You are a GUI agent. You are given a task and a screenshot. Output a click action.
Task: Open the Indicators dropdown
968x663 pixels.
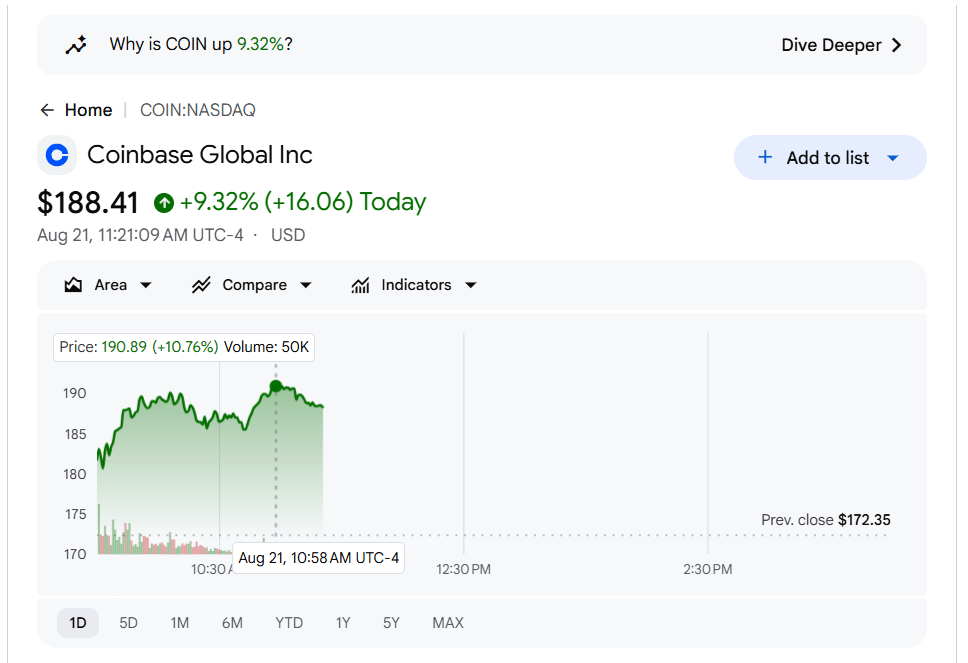(414, 285)
